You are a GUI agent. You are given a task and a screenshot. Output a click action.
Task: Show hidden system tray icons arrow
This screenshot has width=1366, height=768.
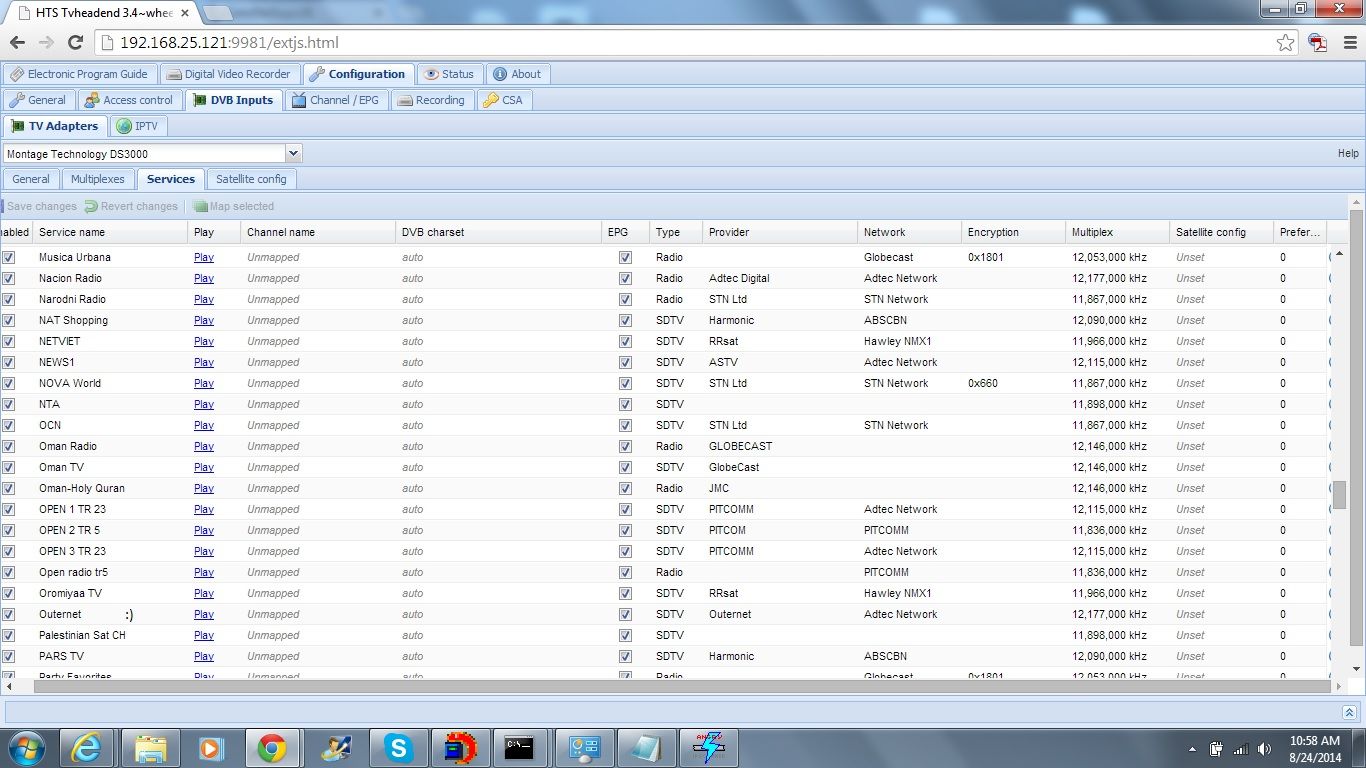pos(1192,749)
